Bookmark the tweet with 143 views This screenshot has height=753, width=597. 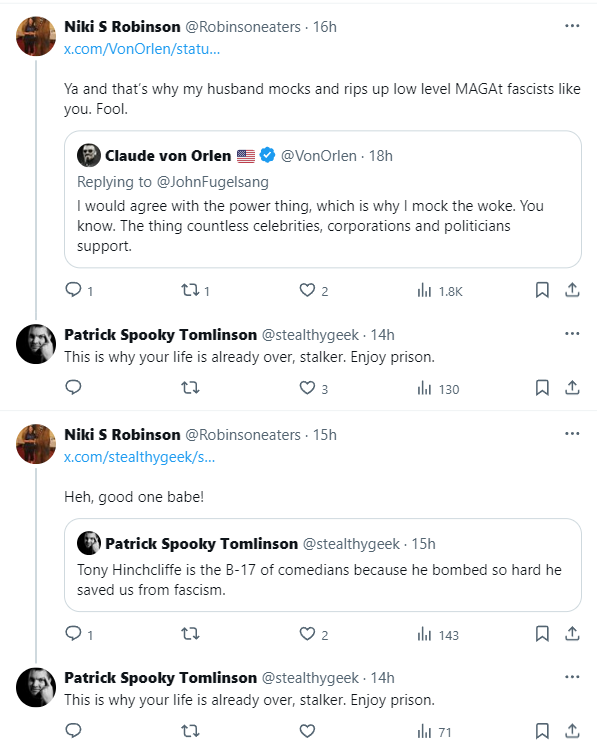coord(542,634)
